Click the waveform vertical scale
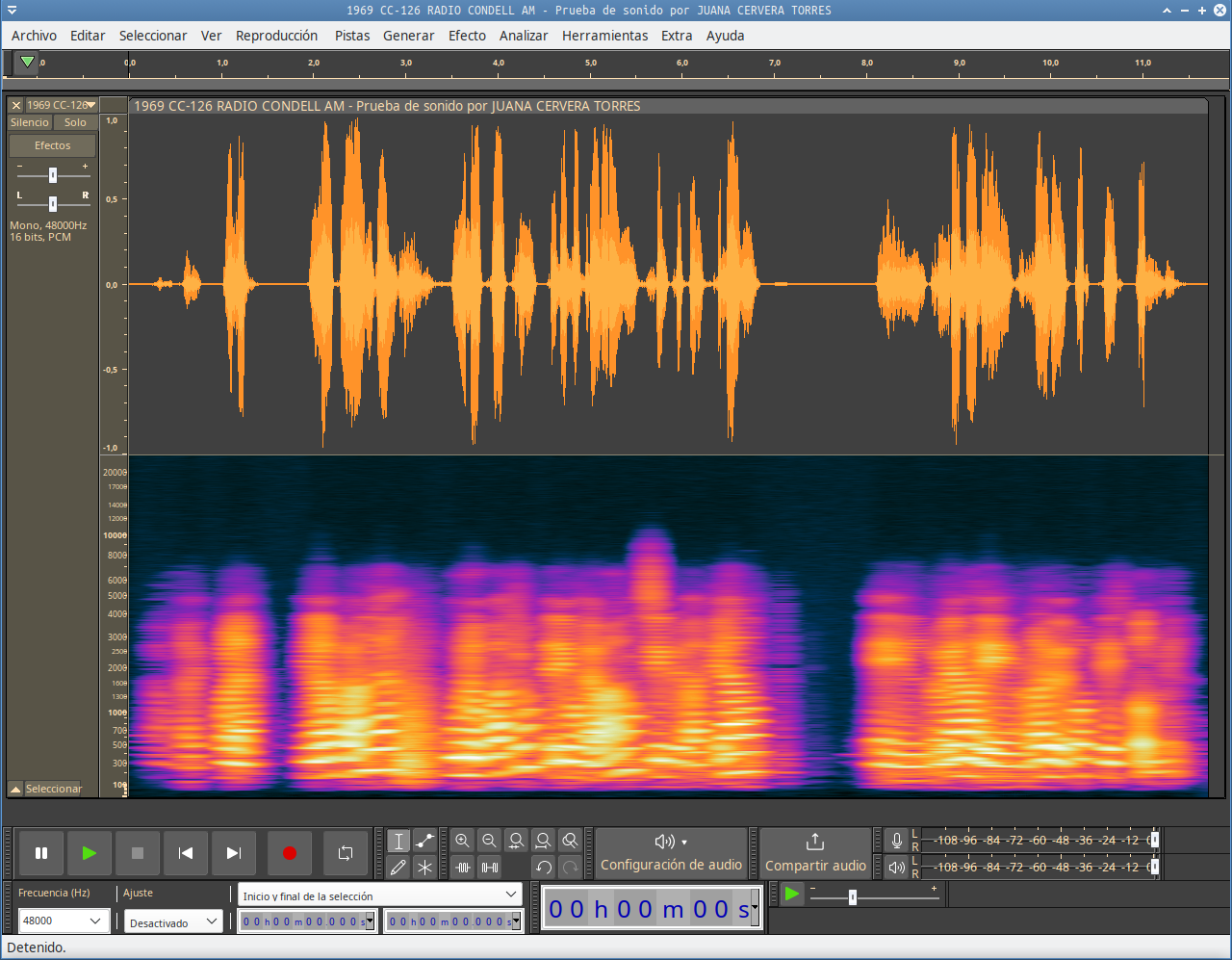 [x=114, y=284]
